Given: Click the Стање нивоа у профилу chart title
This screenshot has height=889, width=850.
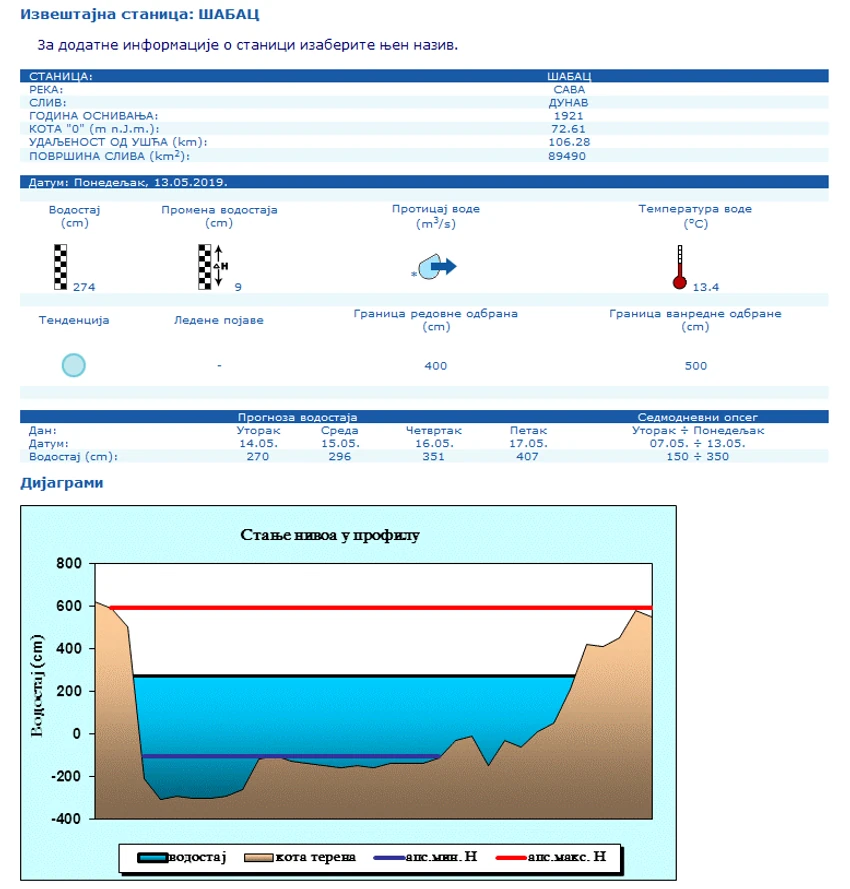Looking at the screenshot, I should pos(329,535).
